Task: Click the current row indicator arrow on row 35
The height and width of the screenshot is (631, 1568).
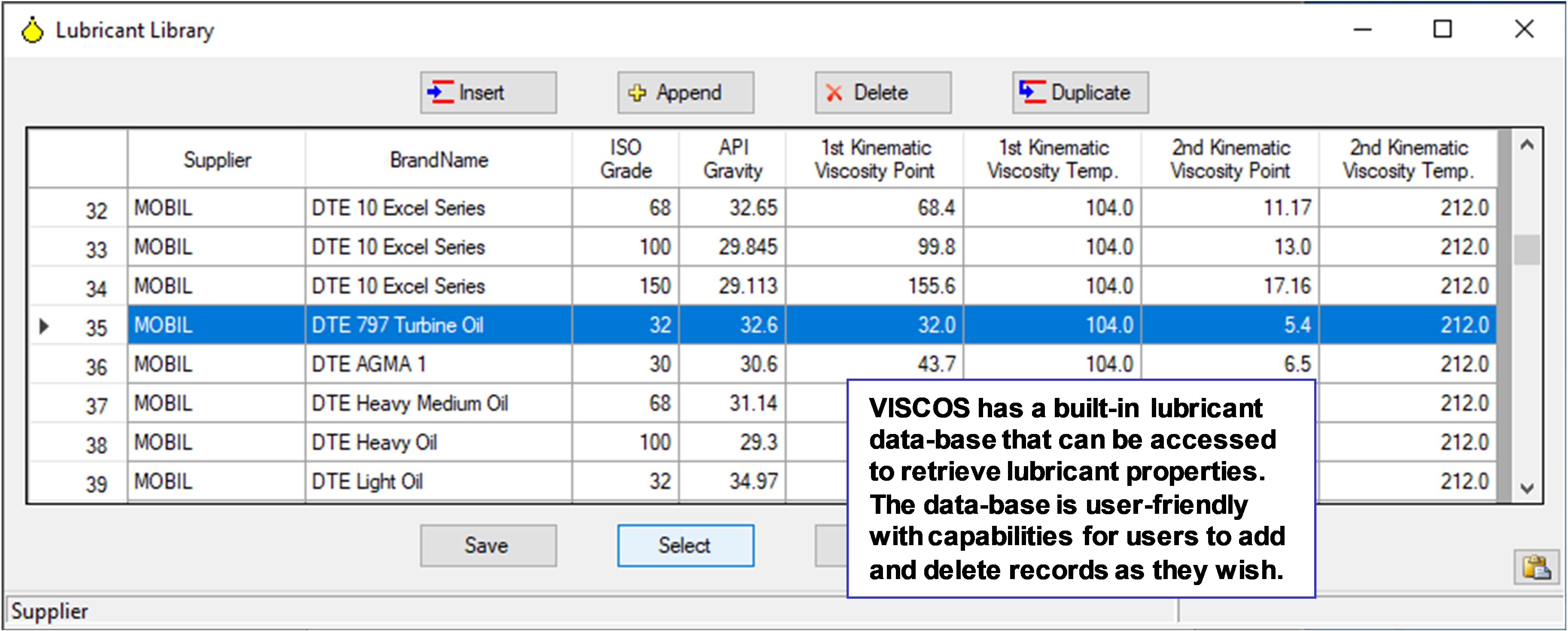Action: click(44, 326)
